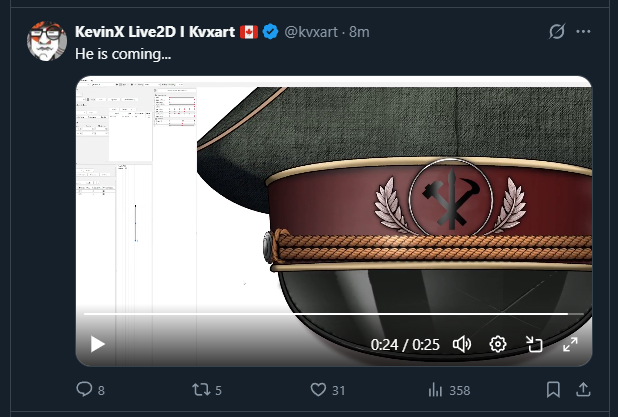Repost the tweet with the retweet icon

[201, 390]
